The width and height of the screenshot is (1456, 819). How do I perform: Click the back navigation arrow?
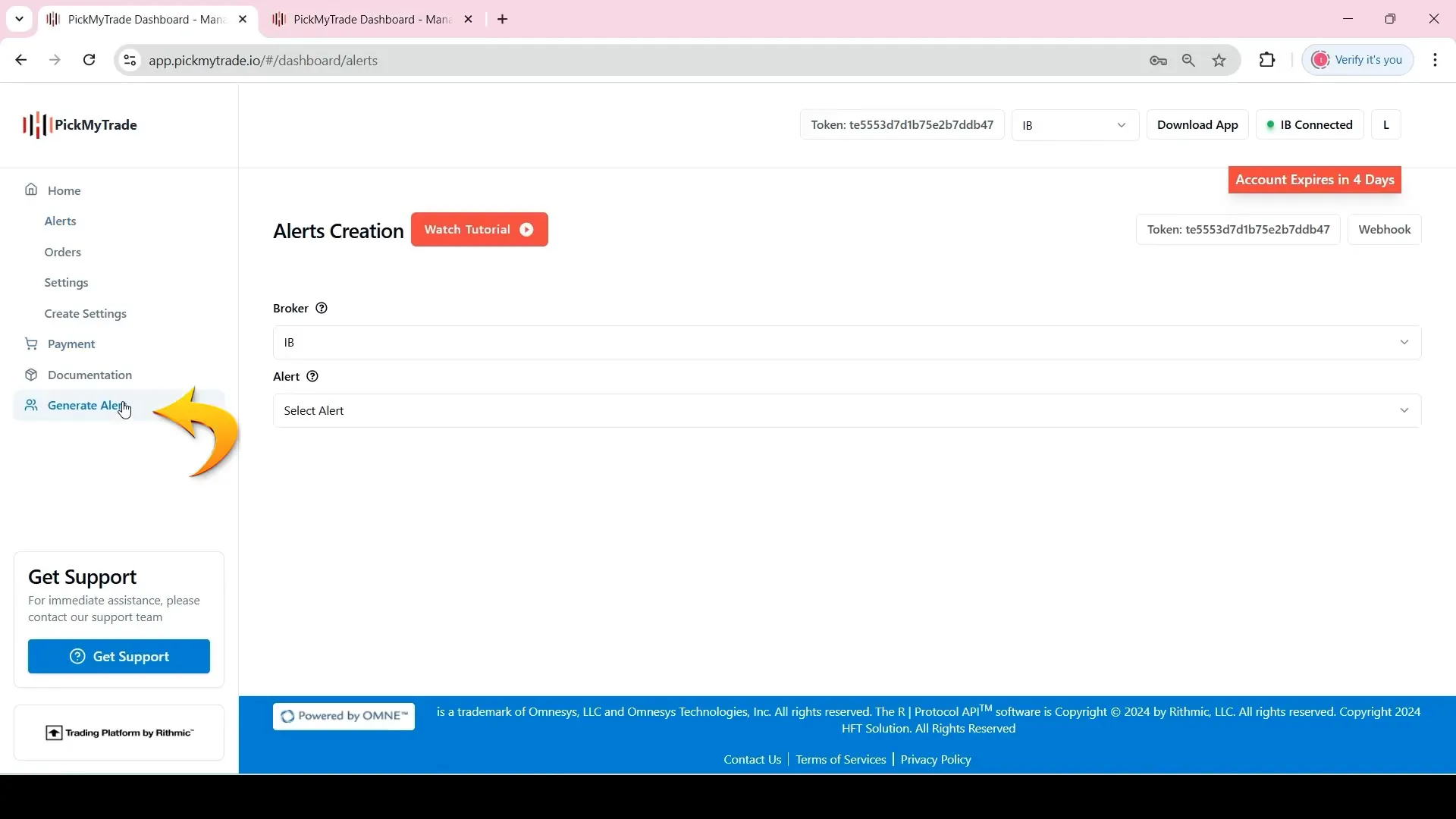click(21, 60)
